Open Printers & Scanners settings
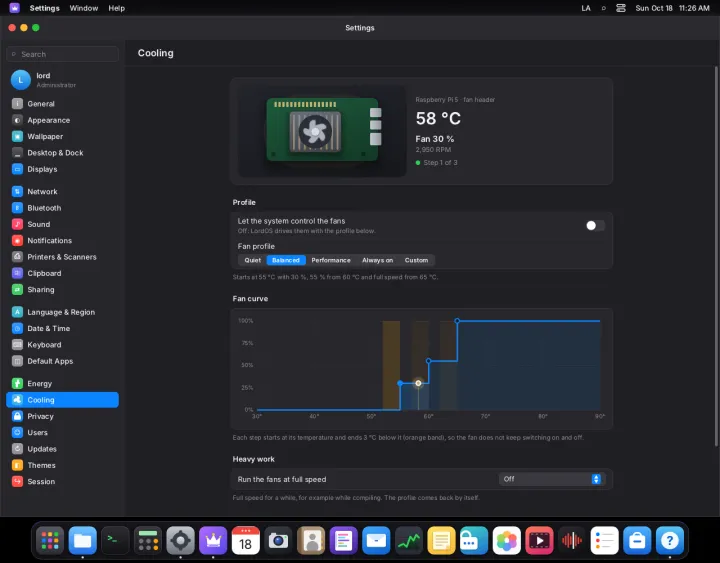 click(62, 257)
